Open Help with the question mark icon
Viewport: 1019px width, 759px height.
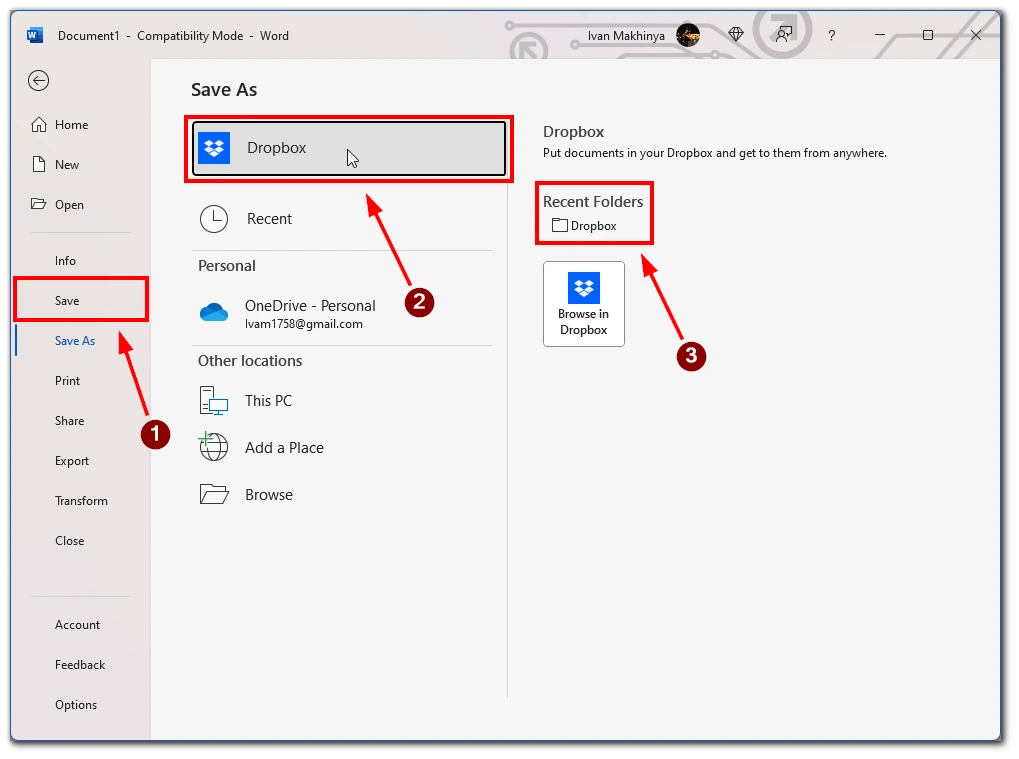(832, 36)
